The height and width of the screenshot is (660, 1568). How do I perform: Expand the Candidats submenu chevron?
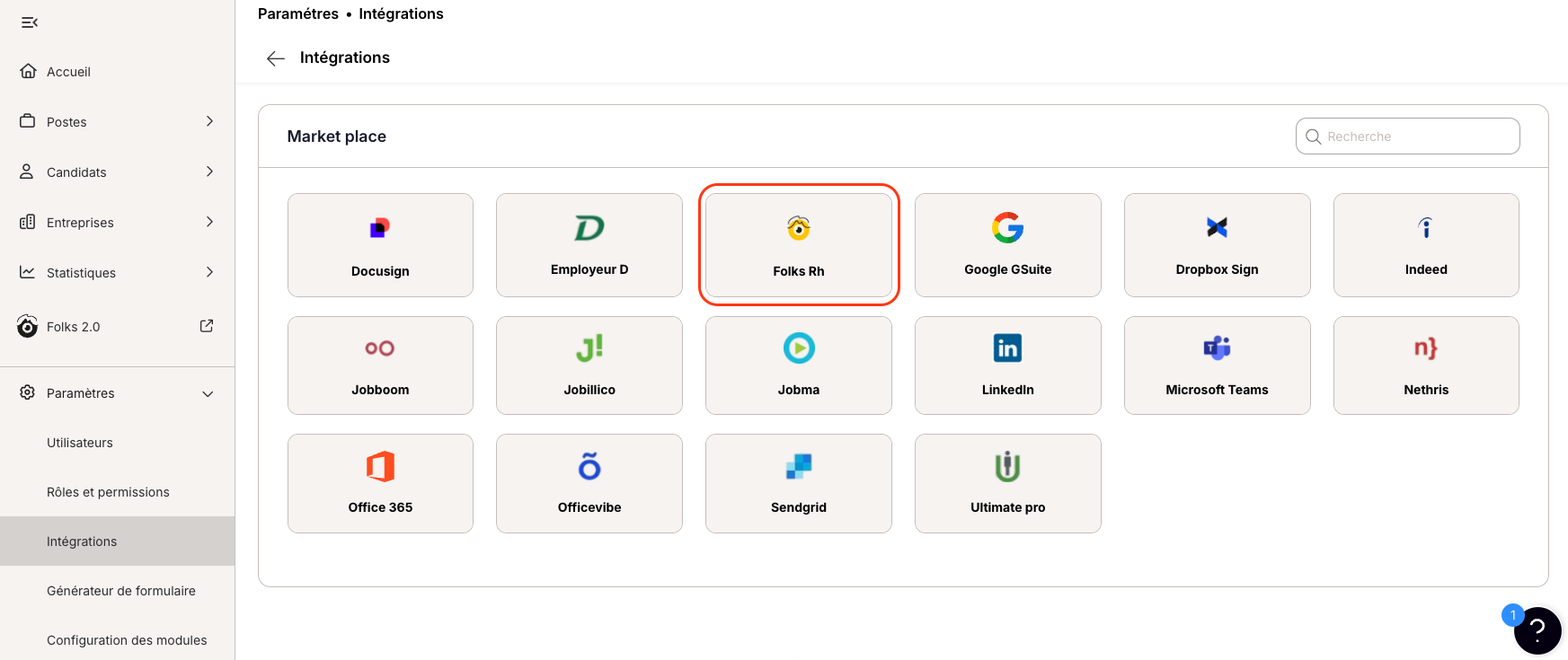coord(209,172)
